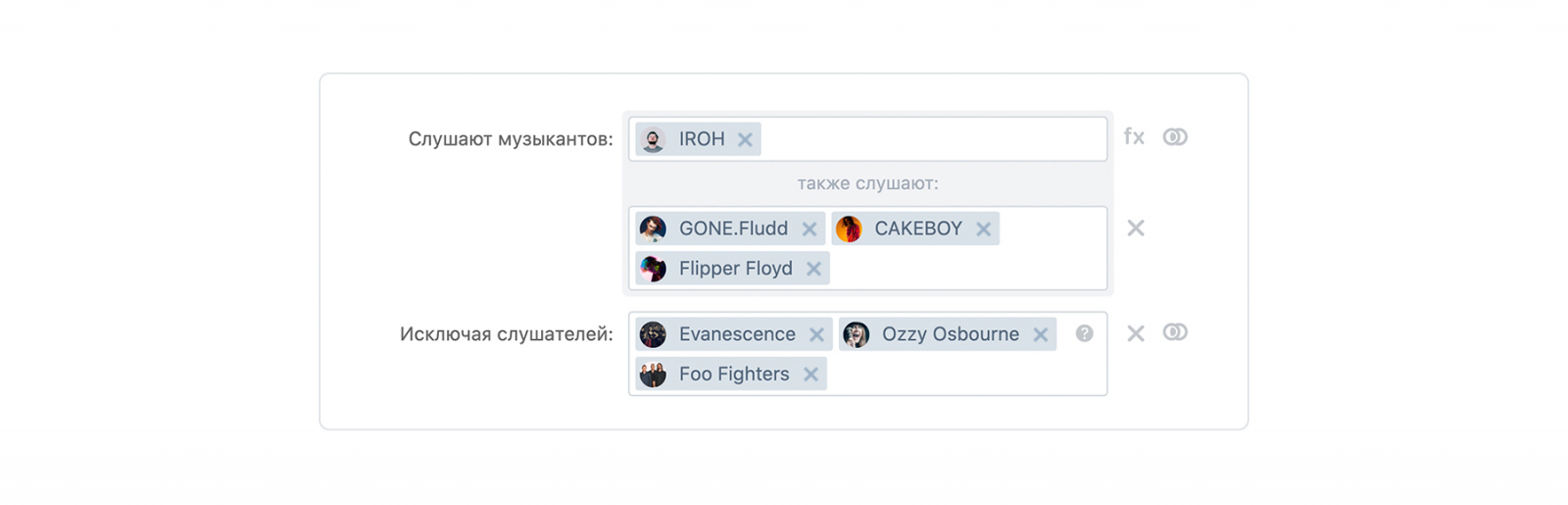1568x505 pixels.
Task: Remove GONE.Fludd from the list
Action: 808,229
